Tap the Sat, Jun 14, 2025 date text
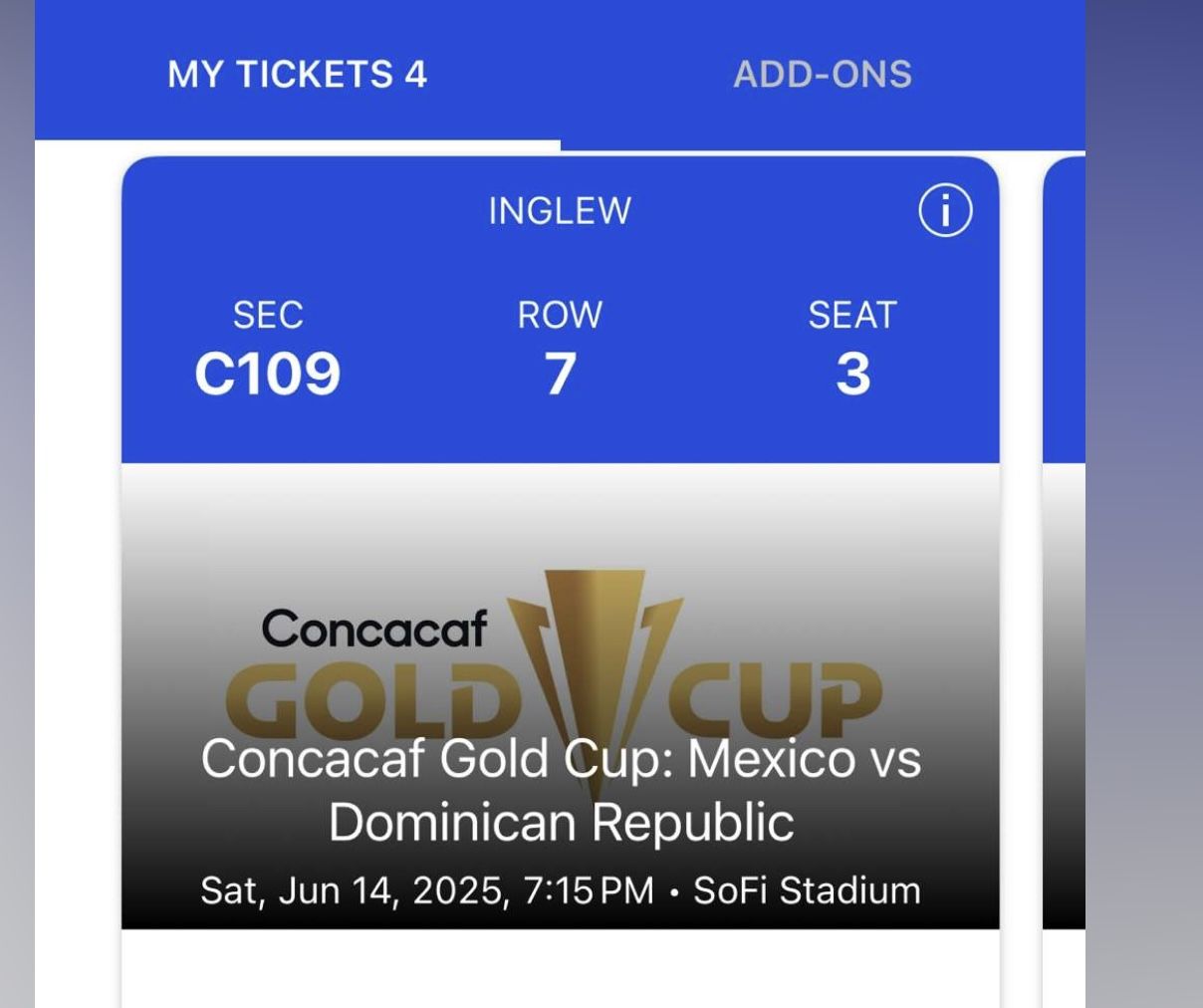This screenshot has width=1203, height=1008. coord(355,890)
